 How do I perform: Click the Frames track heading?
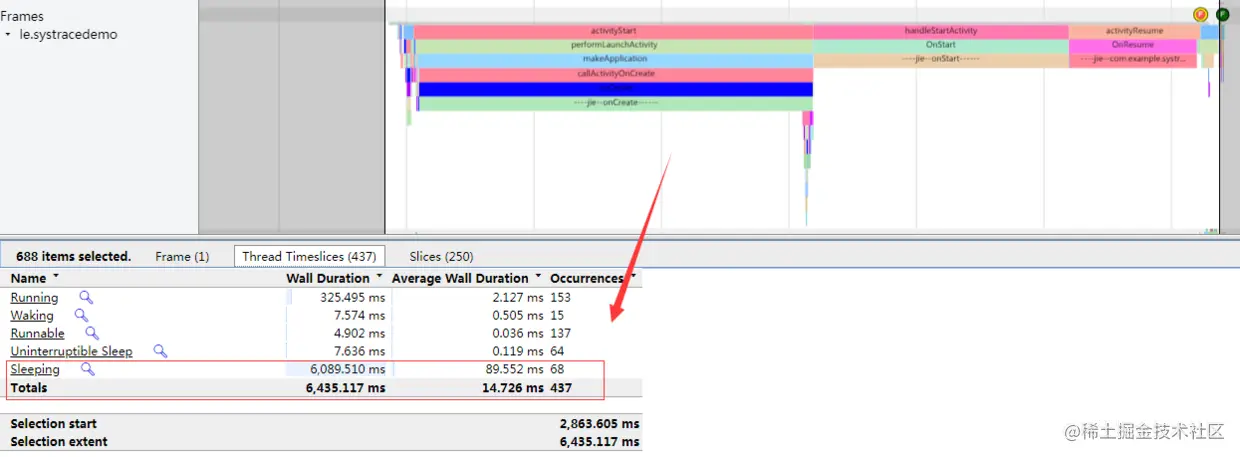[x=22, y=16]
